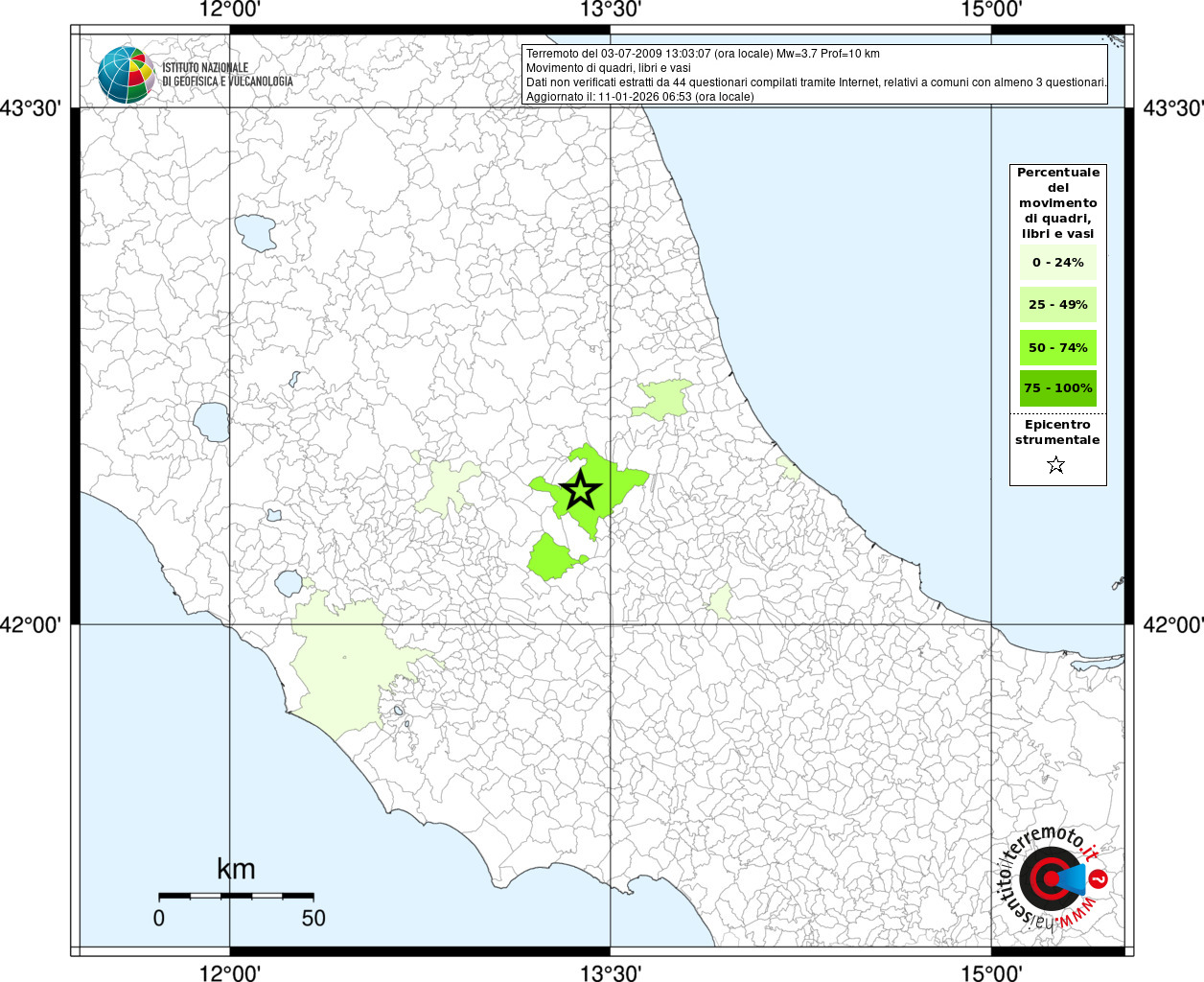Click the bright green municipality south of the epicenter
The width and height of the screenshot is (1204, 982).
(x=553, y=558)
